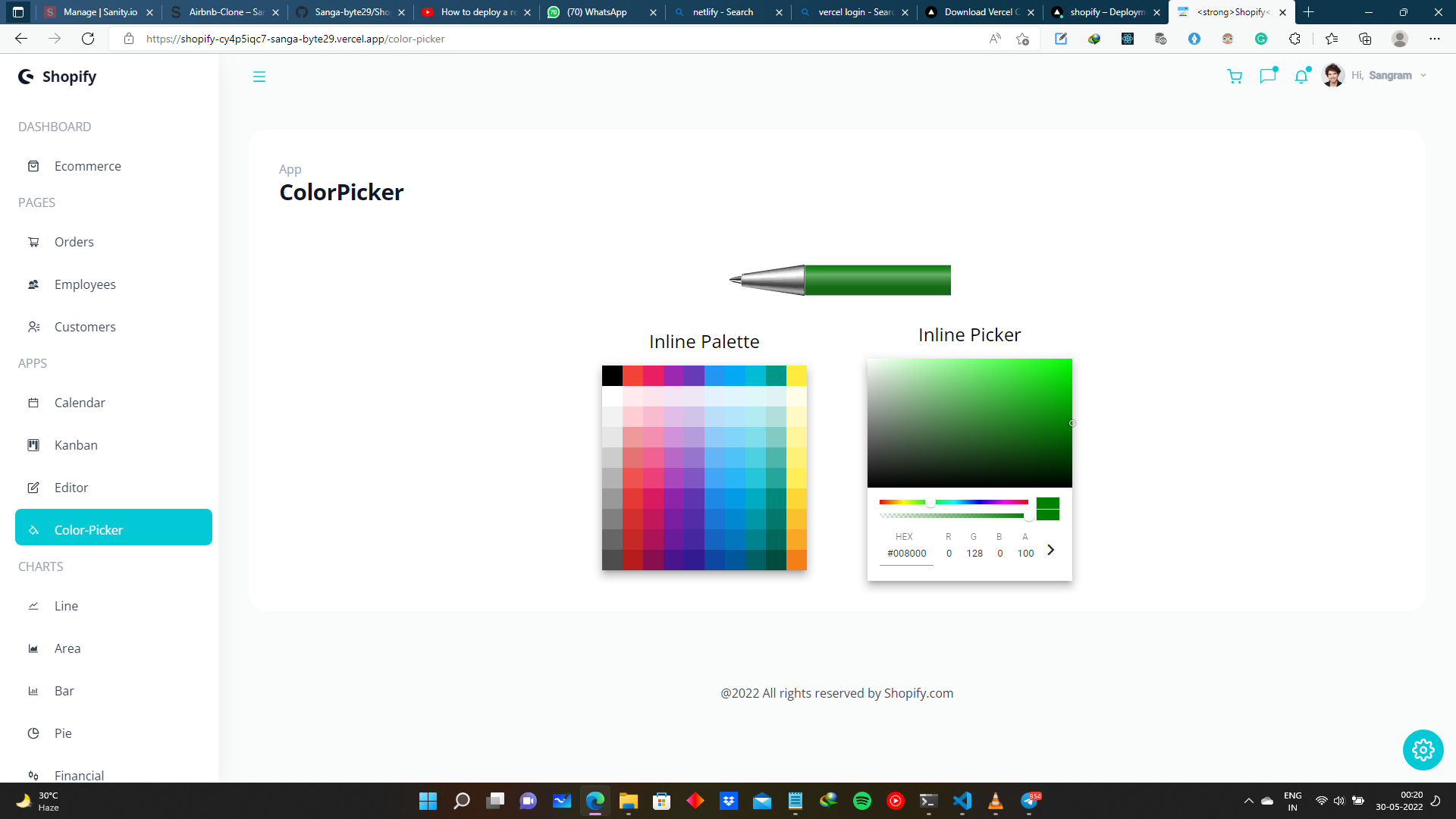This screenshot has height=819, width=1456.
Task: Open the Line chart page
Action: click(x=66, y=606)
